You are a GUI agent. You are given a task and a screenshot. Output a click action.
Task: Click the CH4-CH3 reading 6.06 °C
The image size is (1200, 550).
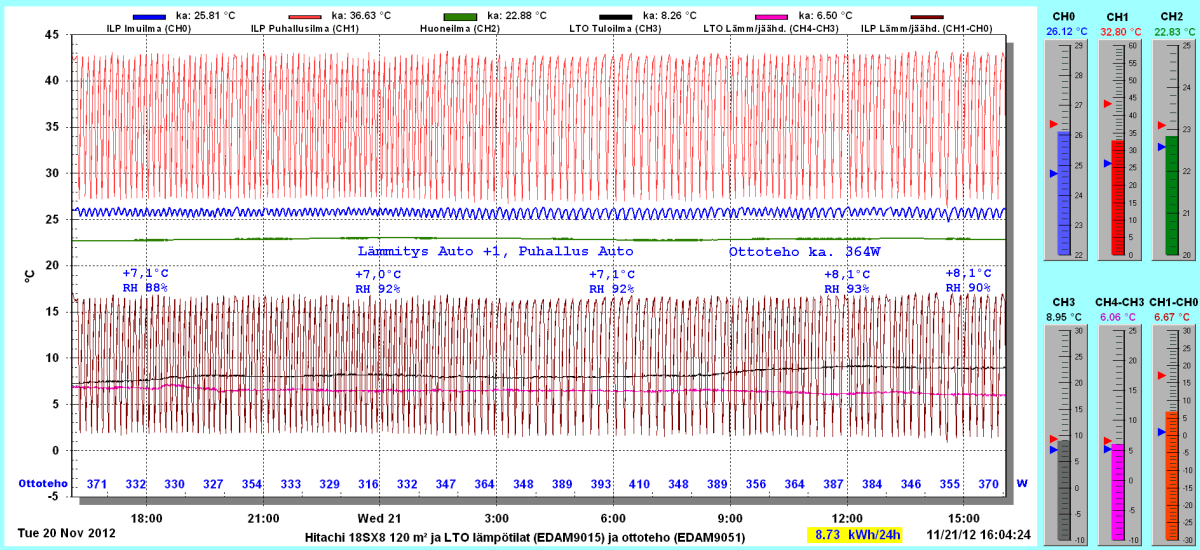(x=1118, y=317)
